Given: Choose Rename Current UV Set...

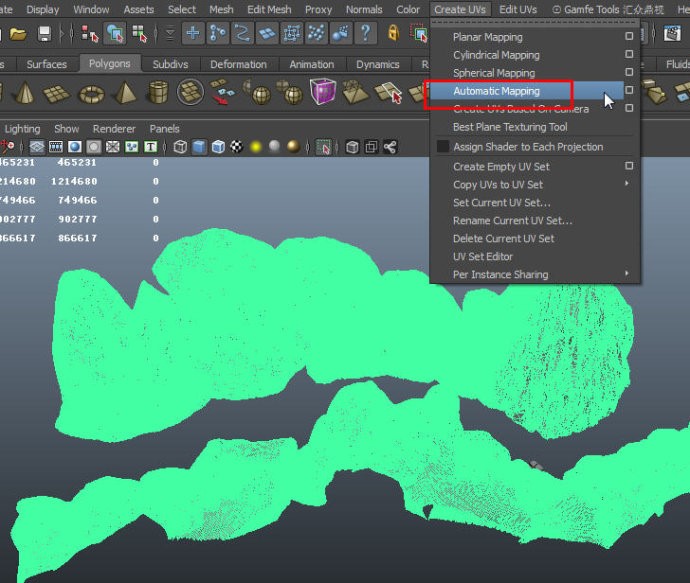Looking at the screenshot, I should 513,221.
